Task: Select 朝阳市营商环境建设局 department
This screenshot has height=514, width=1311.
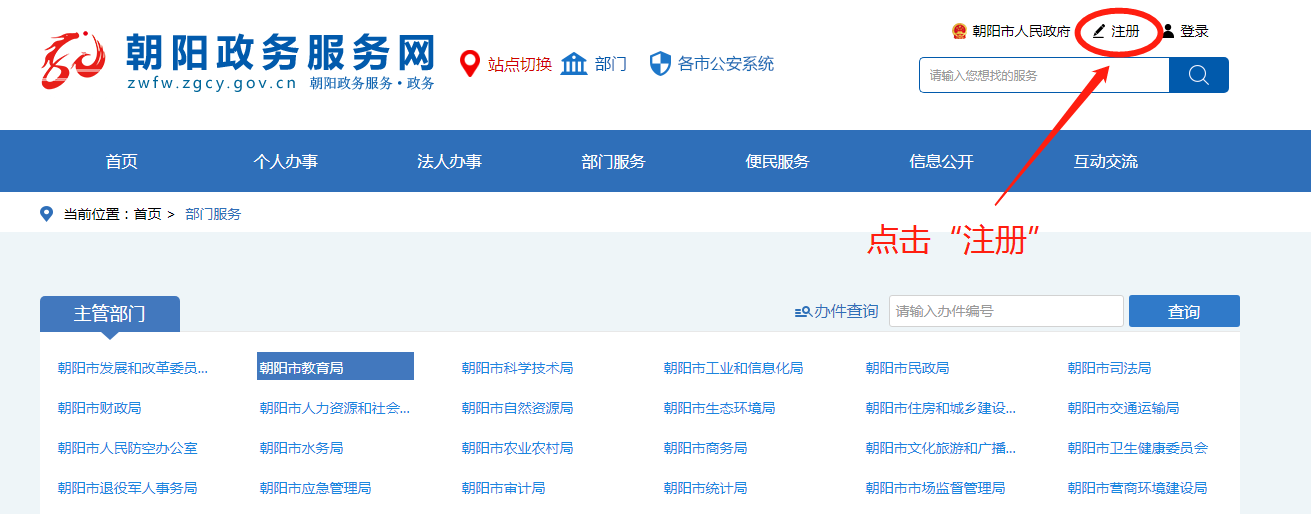Action: (x=1137, y=488)
